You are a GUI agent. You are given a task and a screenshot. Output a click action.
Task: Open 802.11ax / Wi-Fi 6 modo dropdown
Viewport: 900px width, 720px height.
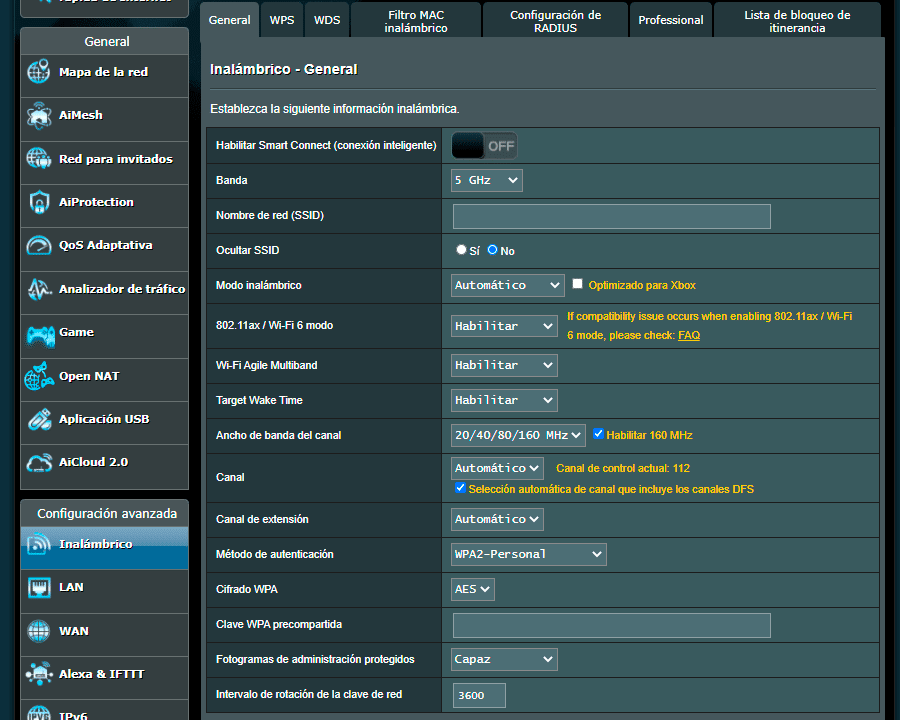coord(504,326)
